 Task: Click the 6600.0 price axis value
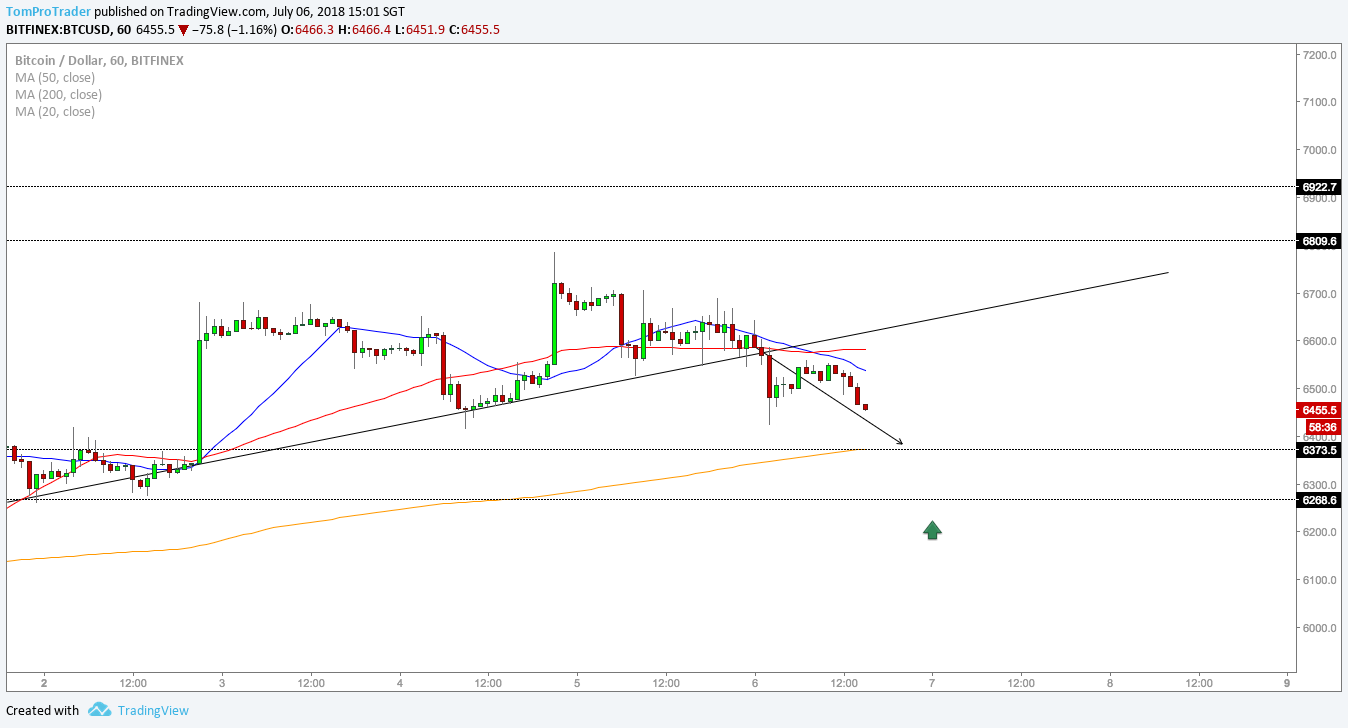1320,341
